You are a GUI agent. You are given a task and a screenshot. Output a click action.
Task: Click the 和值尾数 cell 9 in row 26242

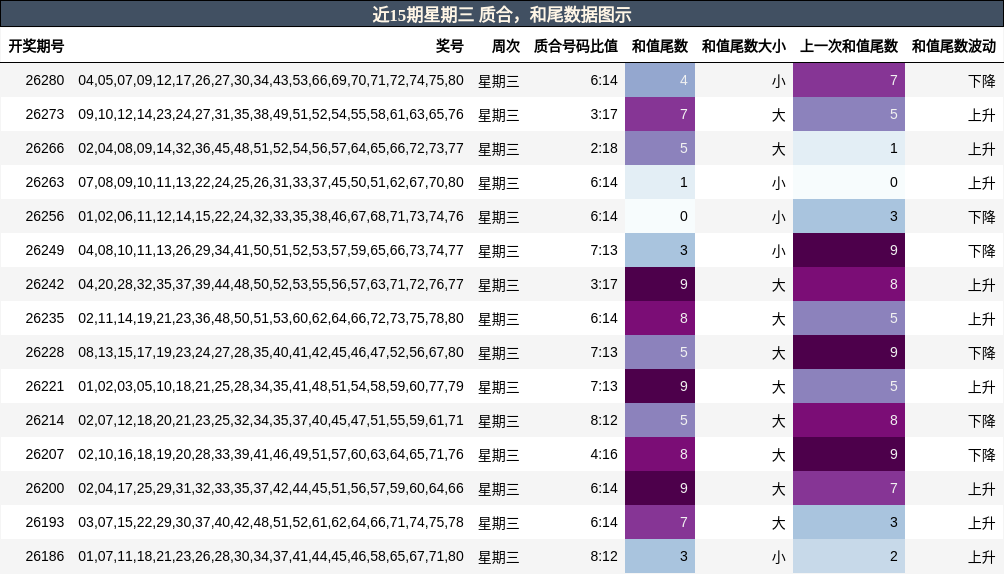point(660,284)
